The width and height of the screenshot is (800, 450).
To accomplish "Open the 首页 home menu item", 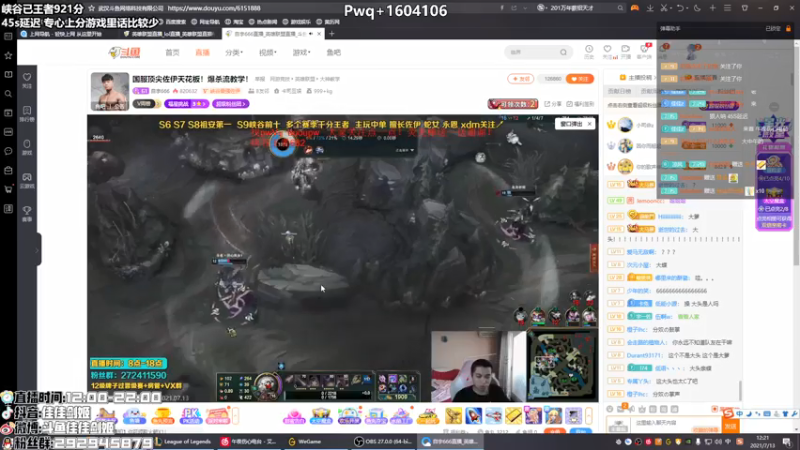I will coord(172,53).
